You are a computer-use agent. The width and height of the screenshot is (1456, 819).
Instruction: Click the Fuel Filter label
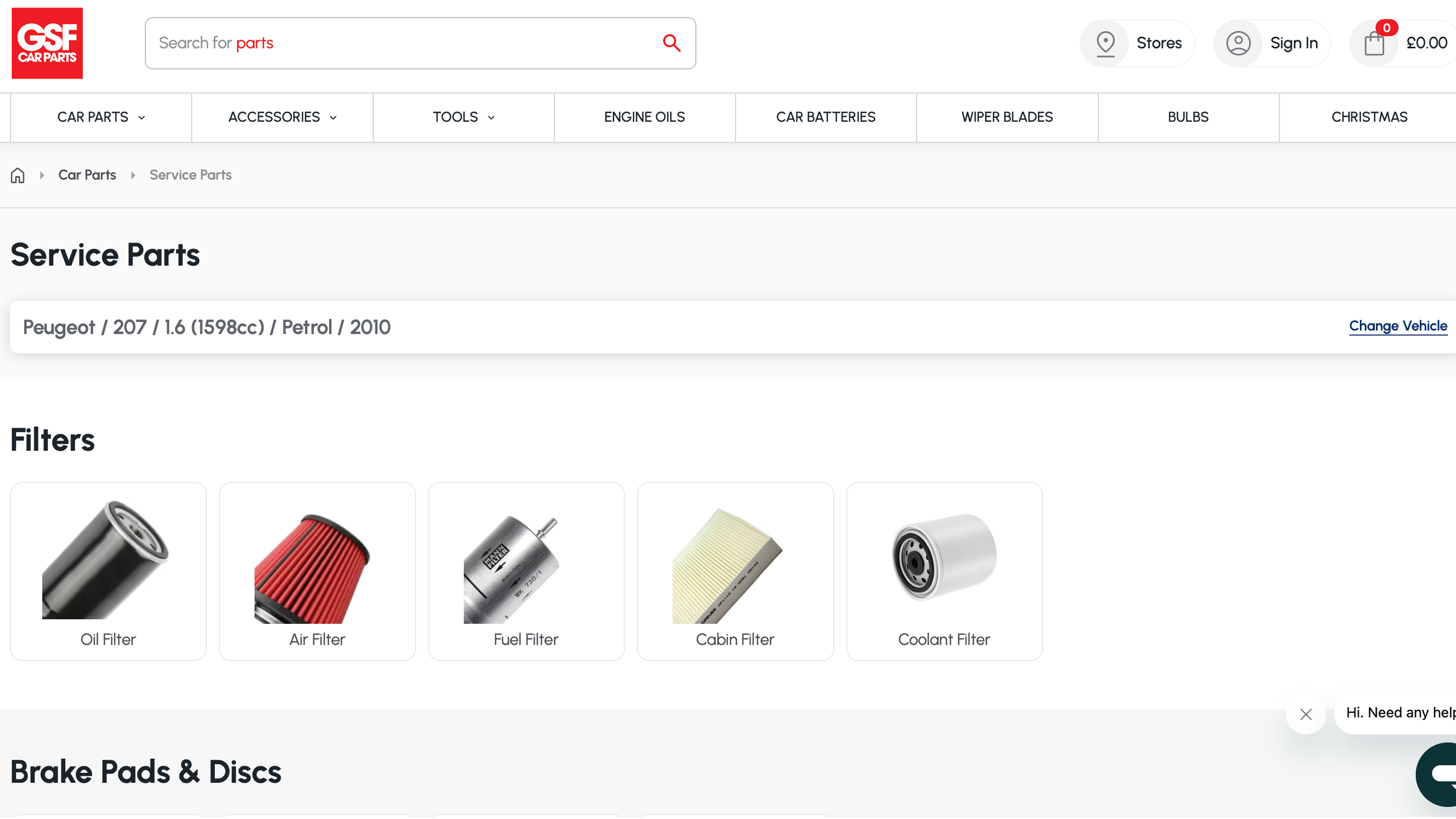(x=526, y=639)
